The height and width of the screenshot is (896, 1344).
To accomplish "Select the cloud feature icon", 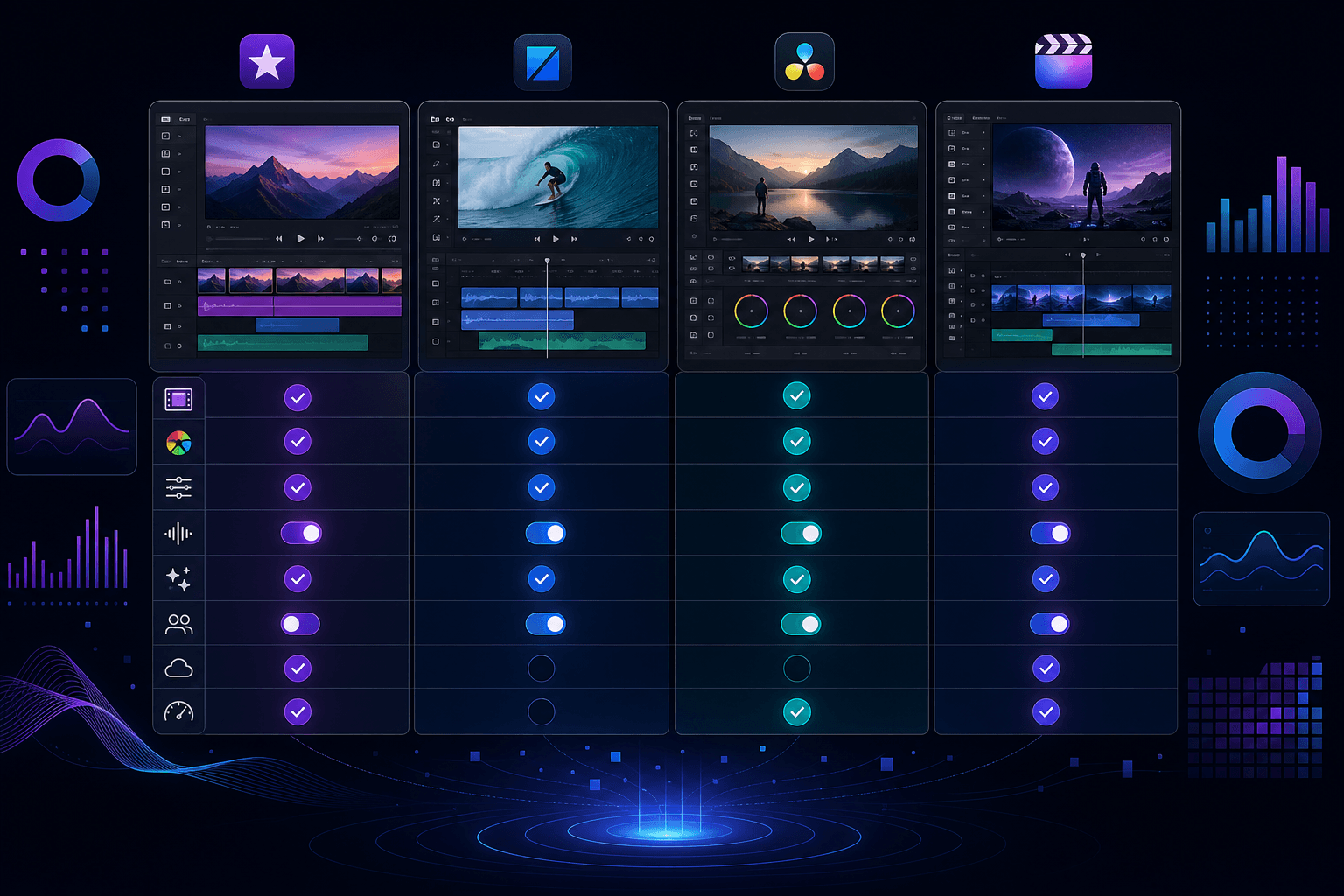I will pos(178,668).
